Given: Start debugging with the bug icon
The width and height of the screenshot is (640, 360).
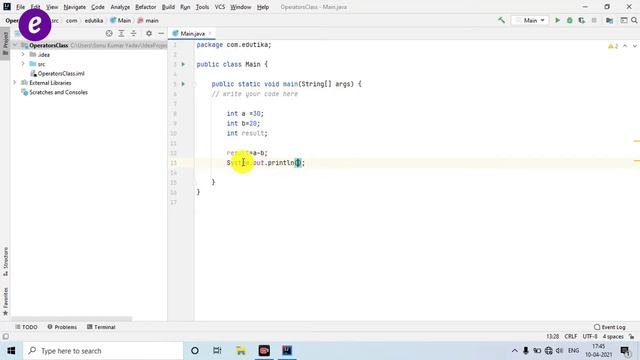Looking at the screenshot, I should [x=569, y=20].
